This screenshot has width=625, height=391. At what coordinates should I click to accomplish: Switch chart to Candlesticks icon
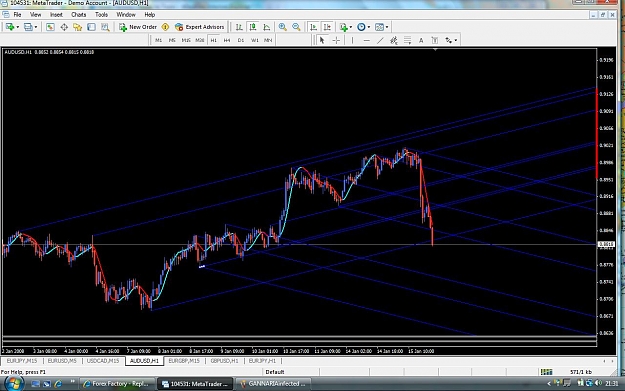[253, 27]
